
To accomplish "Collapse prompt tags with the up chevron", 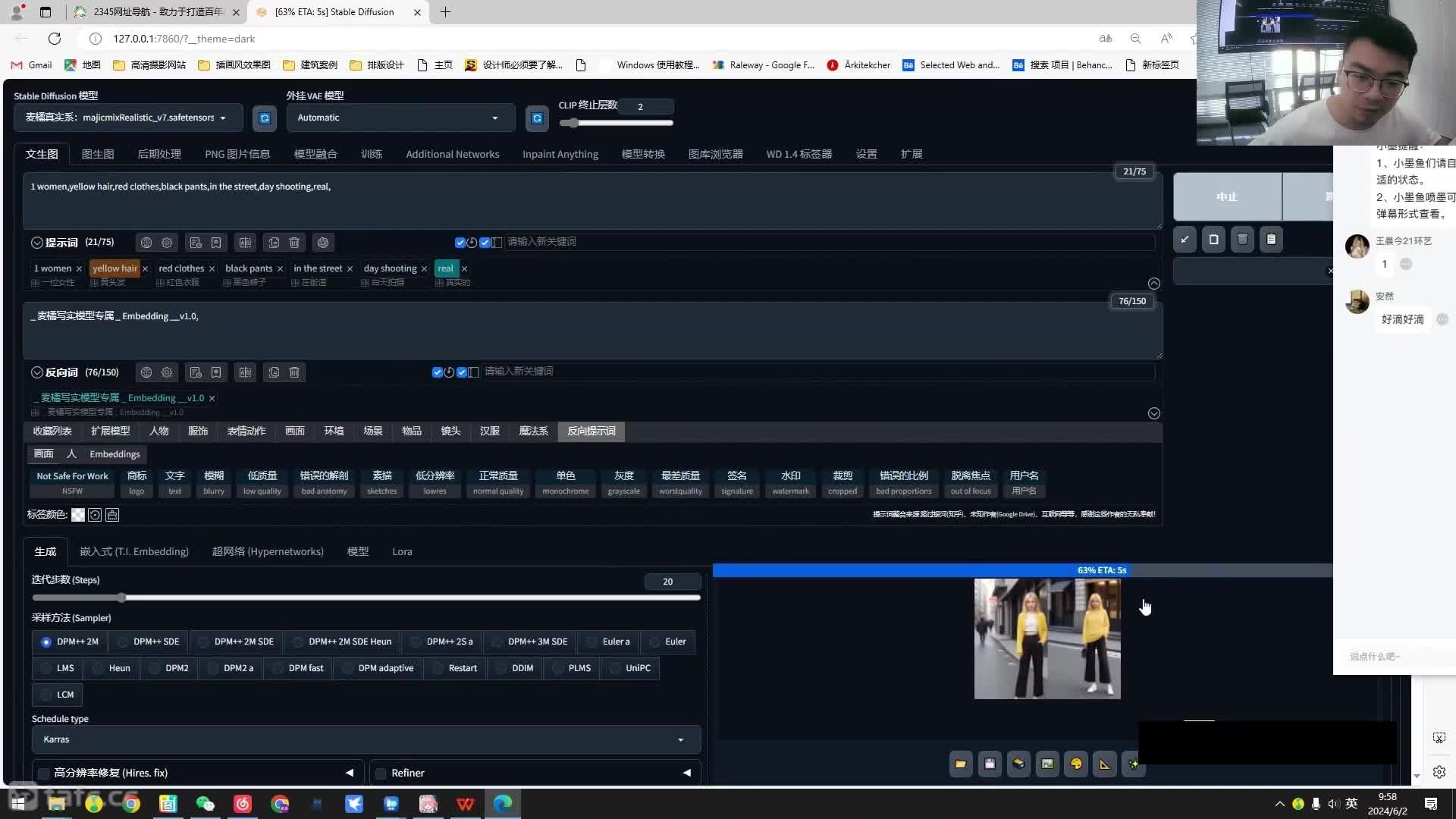I will [x=1153, y=284].
